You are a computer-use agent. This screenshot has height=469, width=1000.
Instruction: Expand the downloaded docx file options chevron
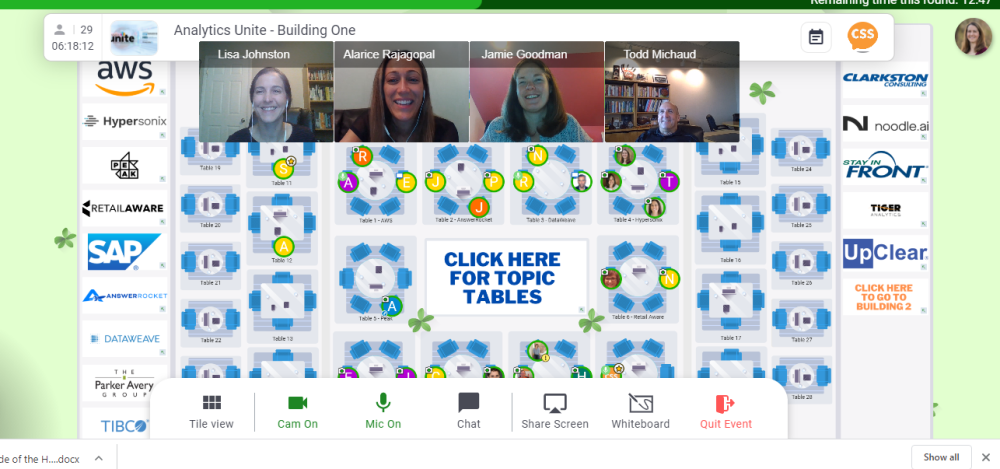tap(99, 458)
